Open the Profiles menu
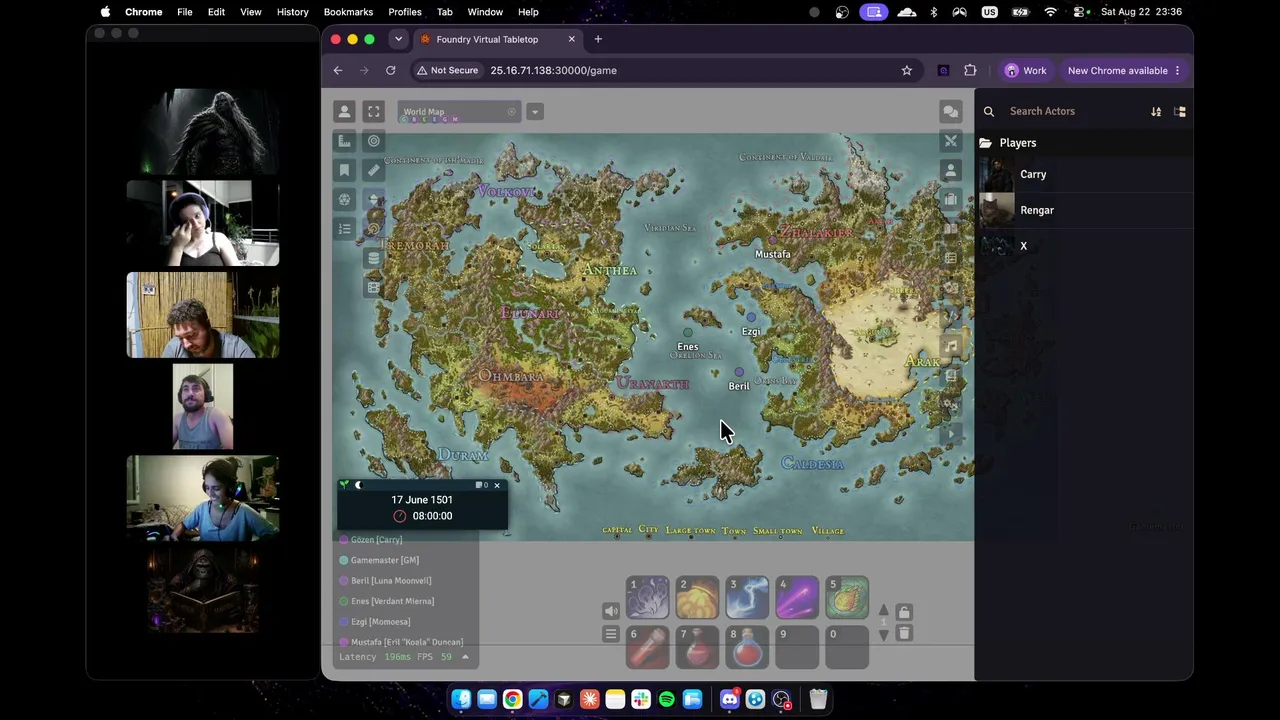This screenshot has height=720, width=1280. click(x=405, y=12)
